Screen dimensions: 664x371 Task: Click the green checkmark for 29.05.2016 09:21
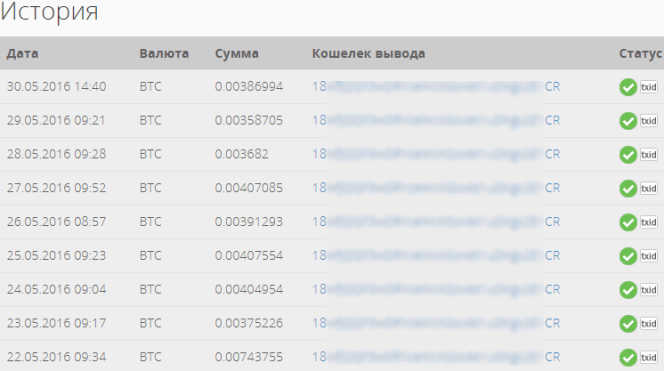tap(628, 121)
